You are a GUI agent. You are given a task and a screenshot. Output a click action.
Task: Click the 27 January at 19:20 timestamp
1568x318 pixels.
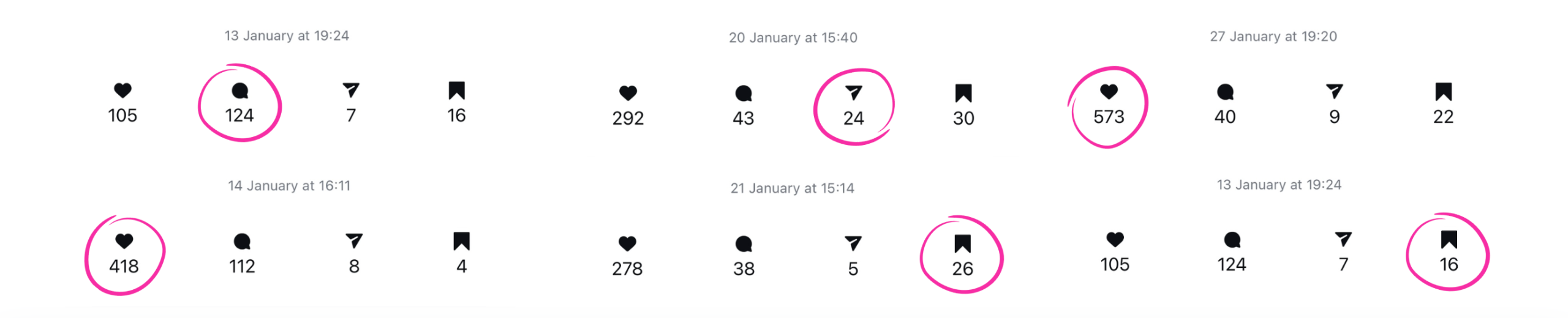(1273, 37)
